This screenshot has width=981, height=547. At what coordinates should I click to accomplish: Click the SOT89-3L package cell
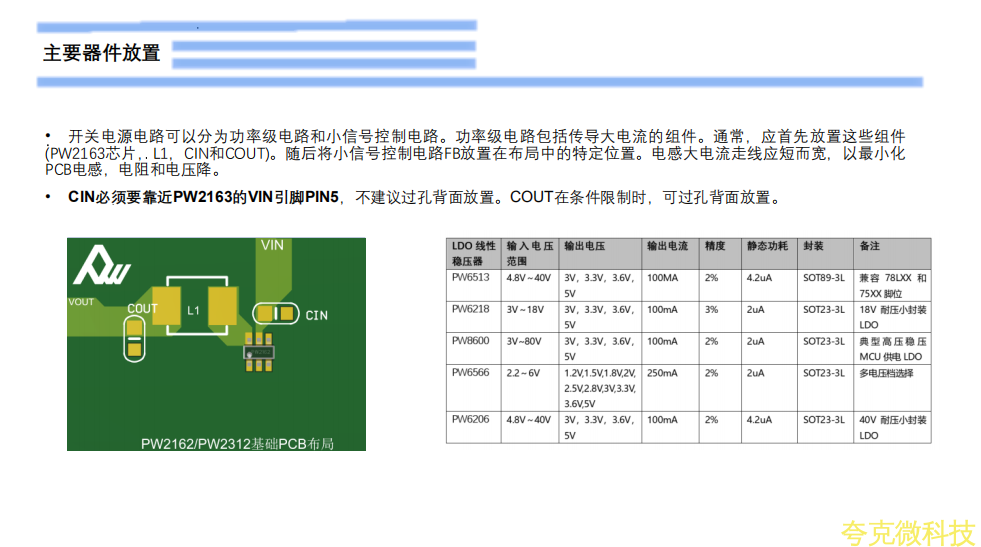pos(823,278)
